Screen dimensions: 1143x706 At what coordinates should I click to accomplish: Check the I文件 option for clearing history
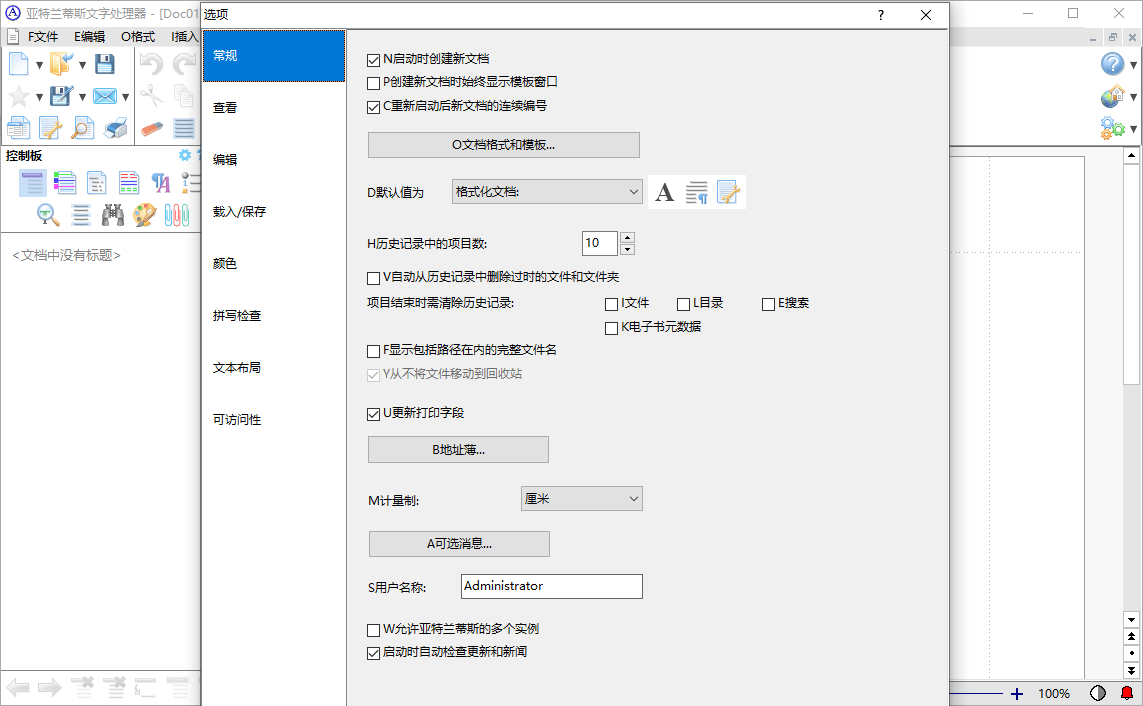coord(610,303)
